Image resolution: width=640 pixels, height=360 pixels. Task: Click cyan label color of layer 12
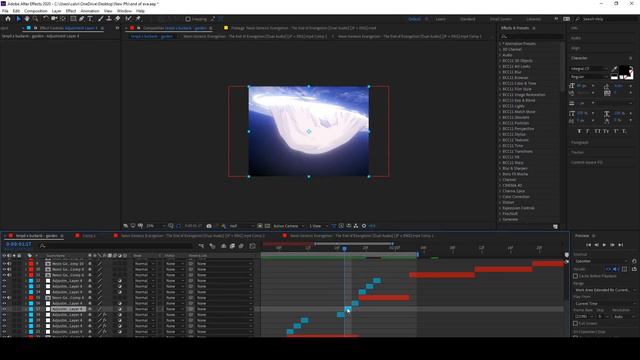[31, 281]
